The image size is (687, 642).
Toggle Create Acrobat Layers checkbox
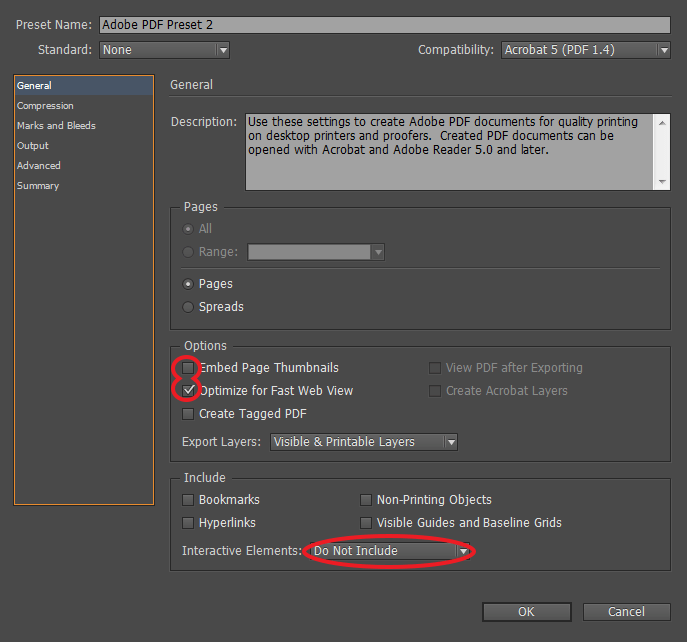point(435,390)
